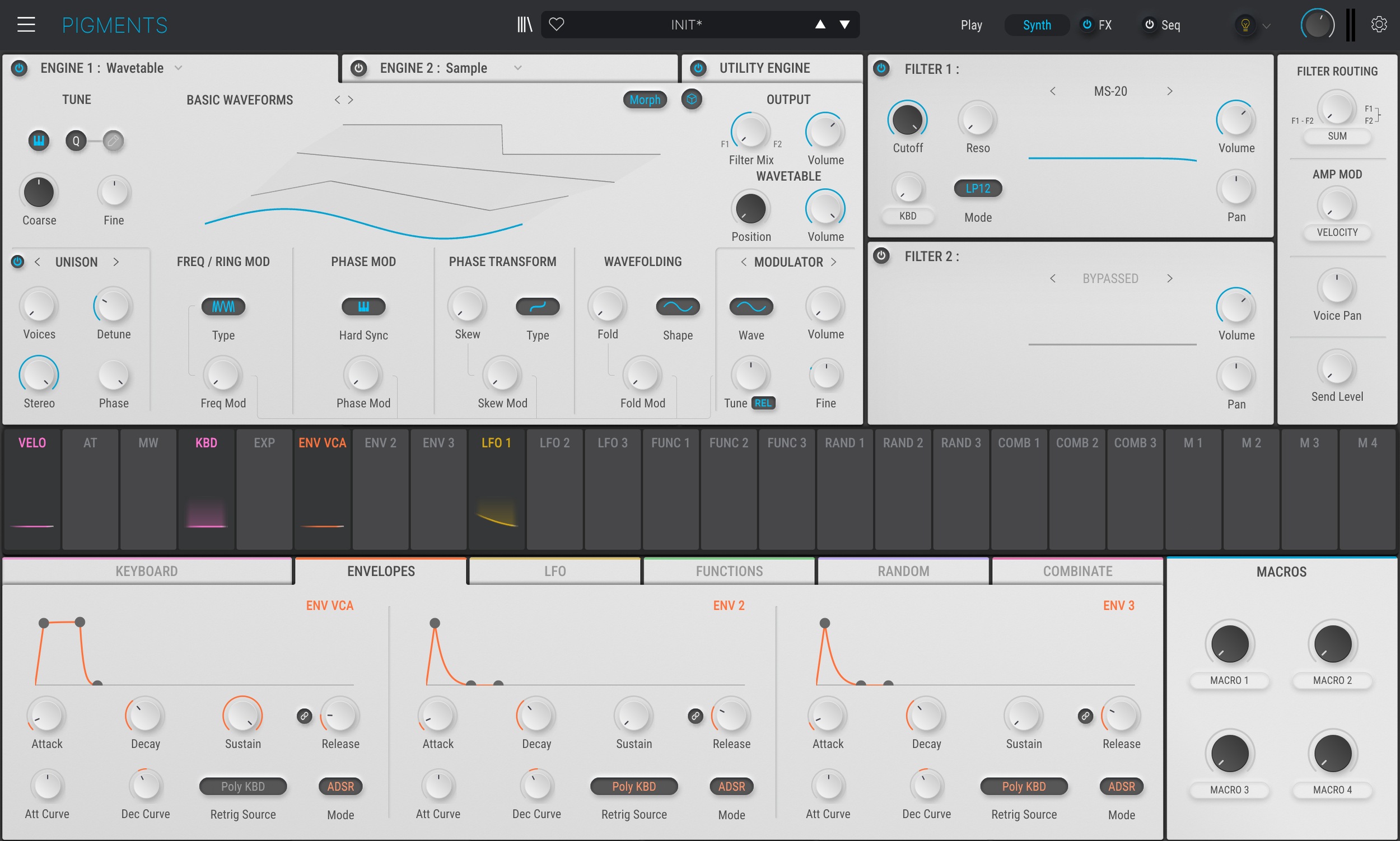The image size is (1400, 841).
Task: Click Filter 1 Cutoff knob
Action: click(x=907, y=120)
